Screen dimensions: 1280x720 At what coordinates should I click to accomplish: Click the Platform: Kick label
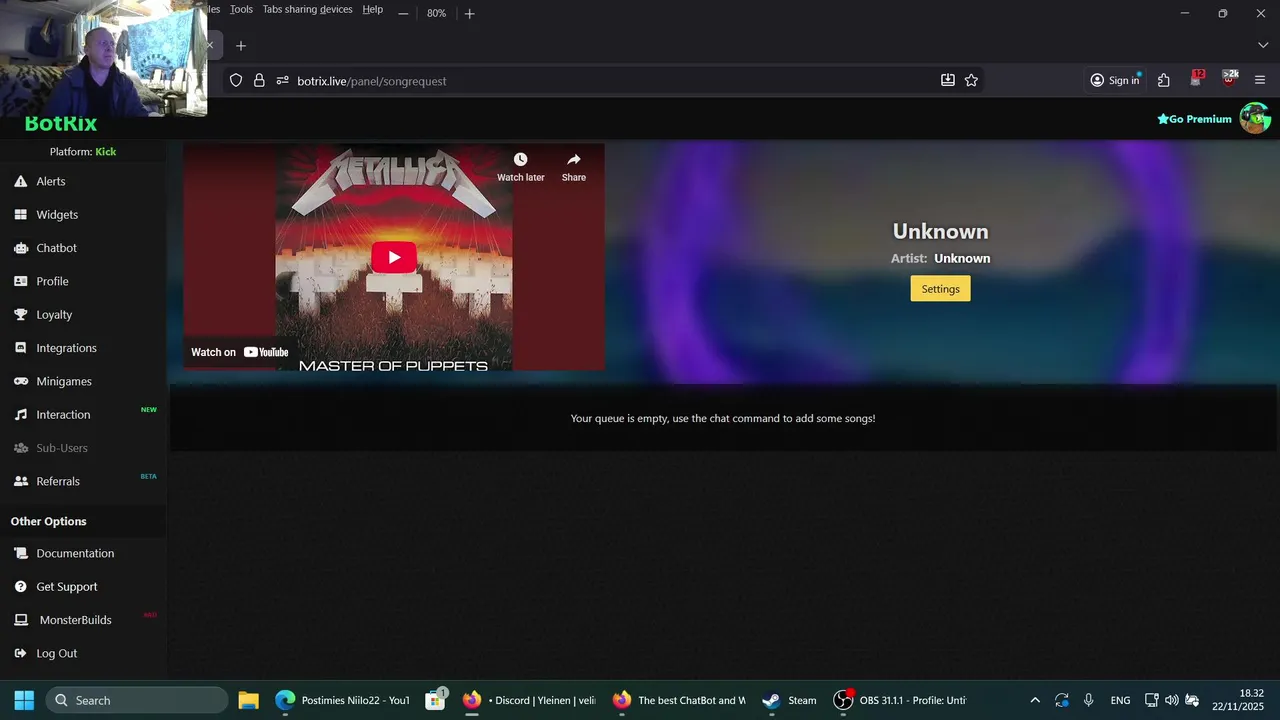[x=83, y=151]
